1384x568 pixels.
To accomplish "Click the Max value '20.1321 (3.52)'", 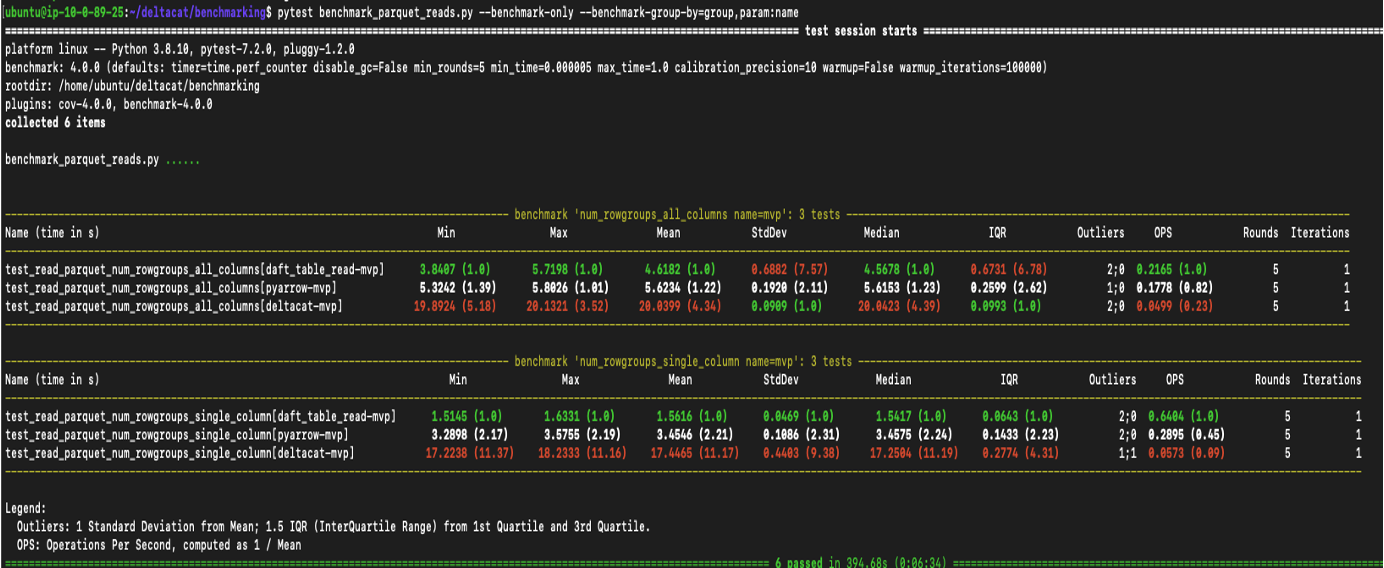I will [567, 306].
